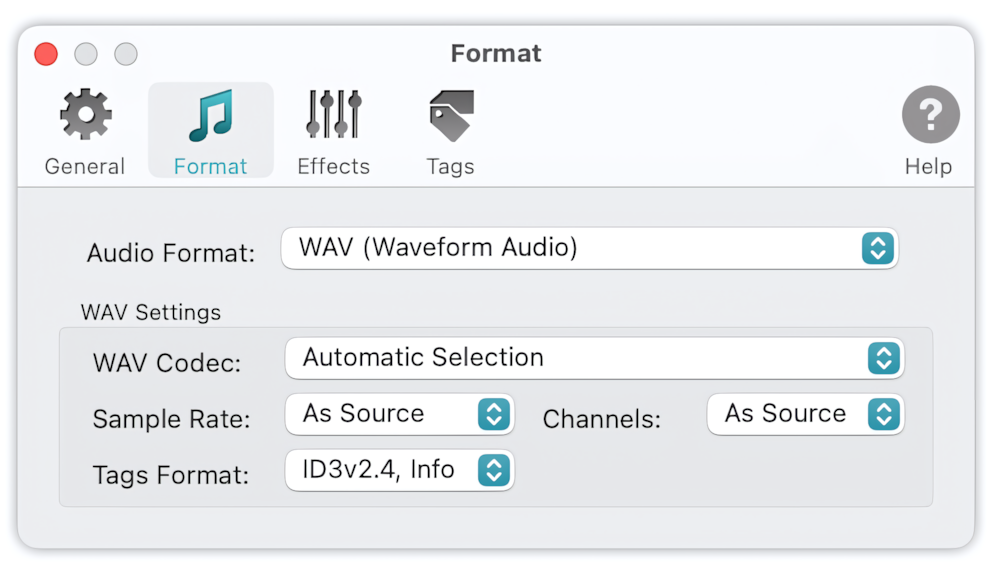Switch to the Tags label icon

[x=451, y=116]
